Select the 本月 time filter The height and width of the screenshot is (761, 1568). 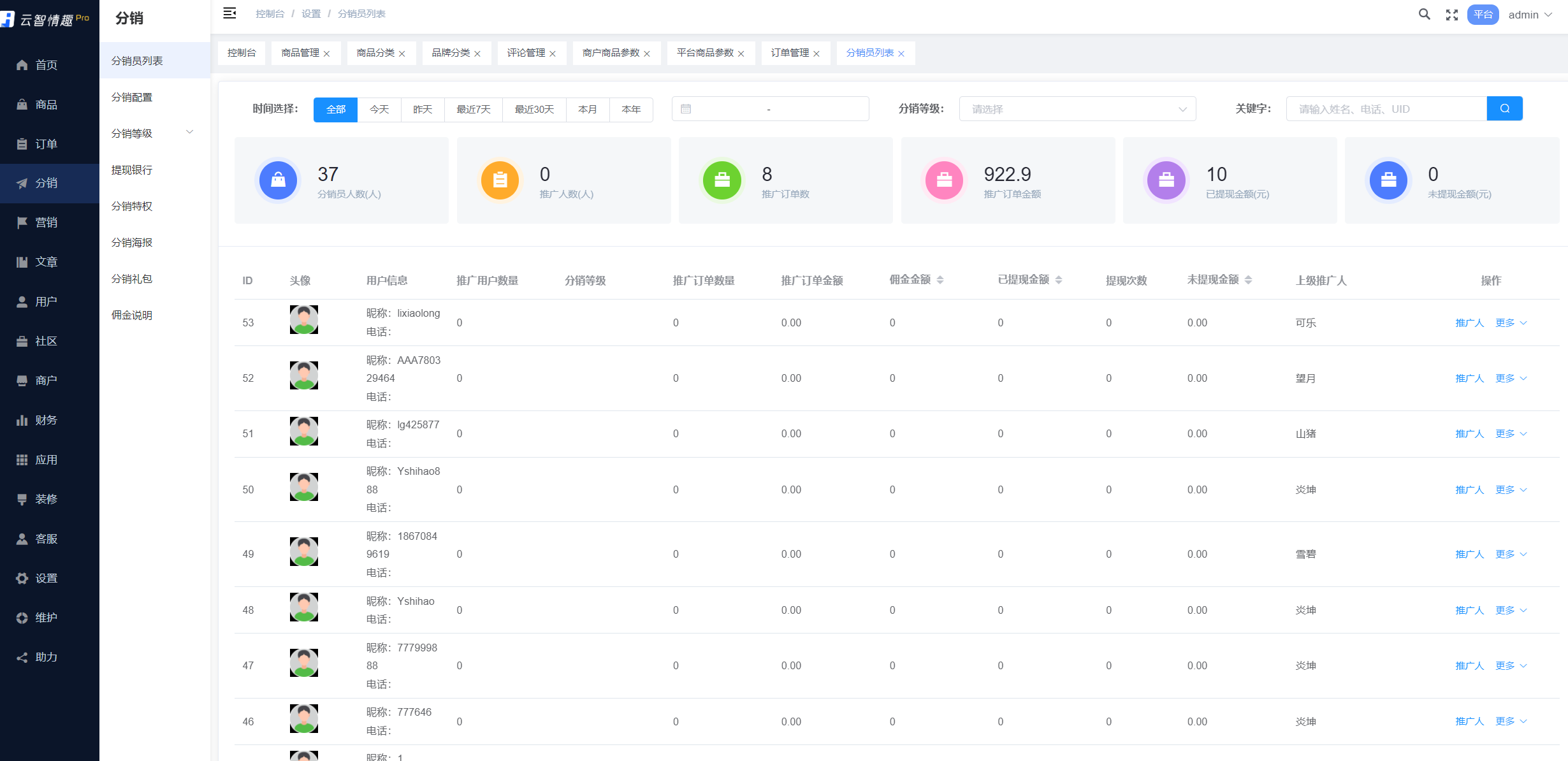[x=587, y=110]
